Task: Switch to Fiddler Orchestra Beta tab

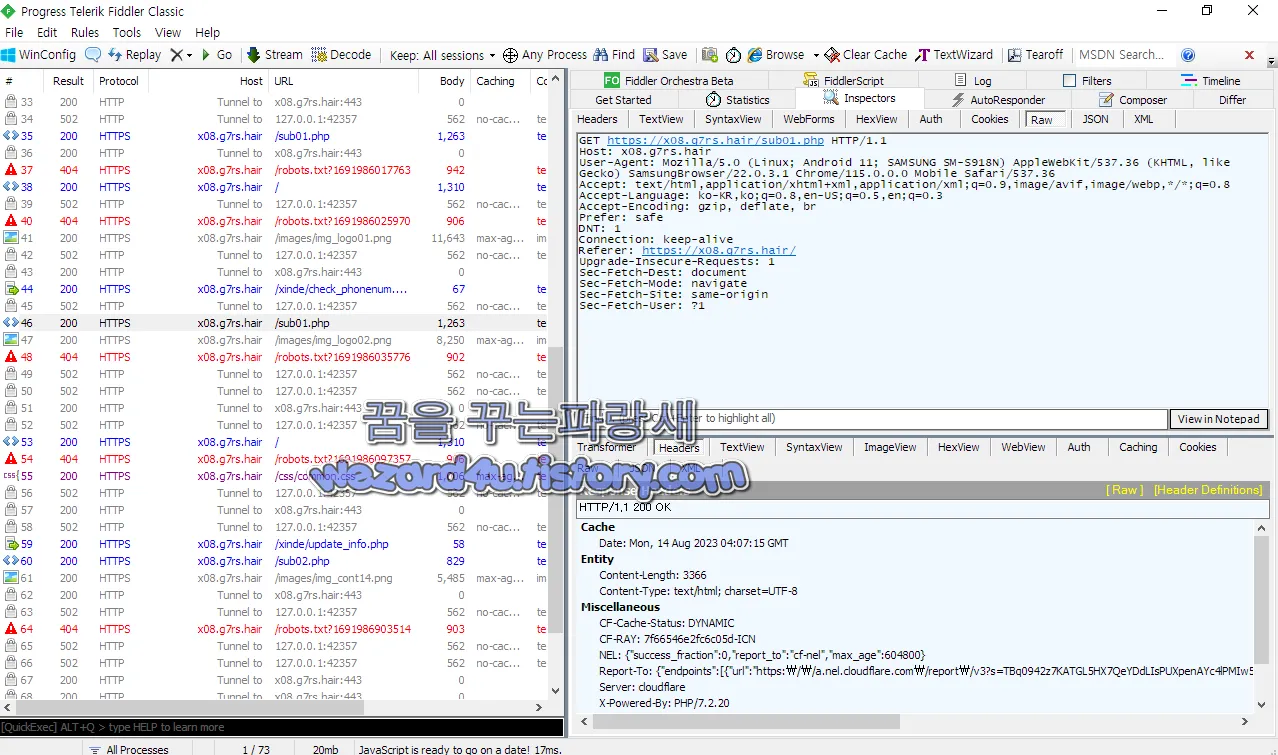Action: 668,81
